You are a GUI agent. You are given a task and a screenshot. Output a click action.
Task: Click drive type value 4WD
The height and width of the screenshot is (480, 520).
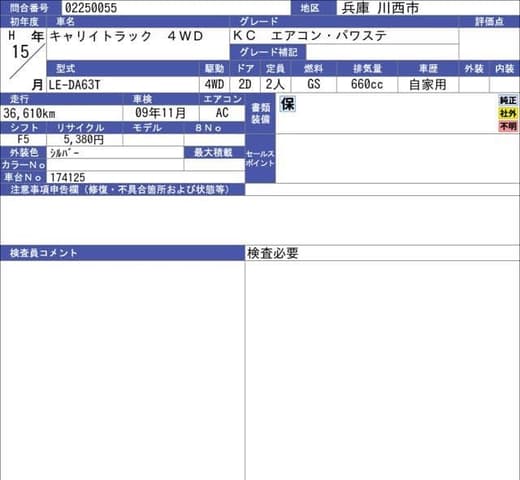(214, 84)
